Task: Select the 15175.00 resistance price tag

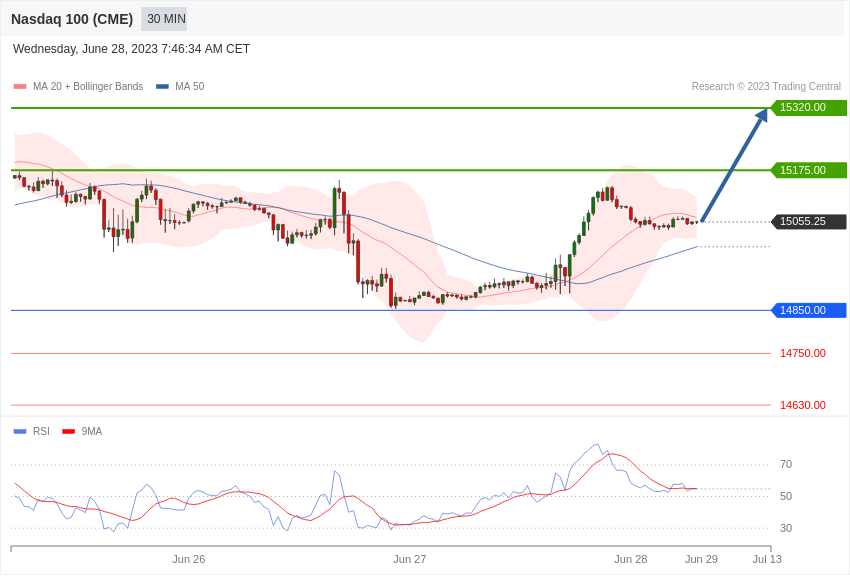Action: coord(808,170)
